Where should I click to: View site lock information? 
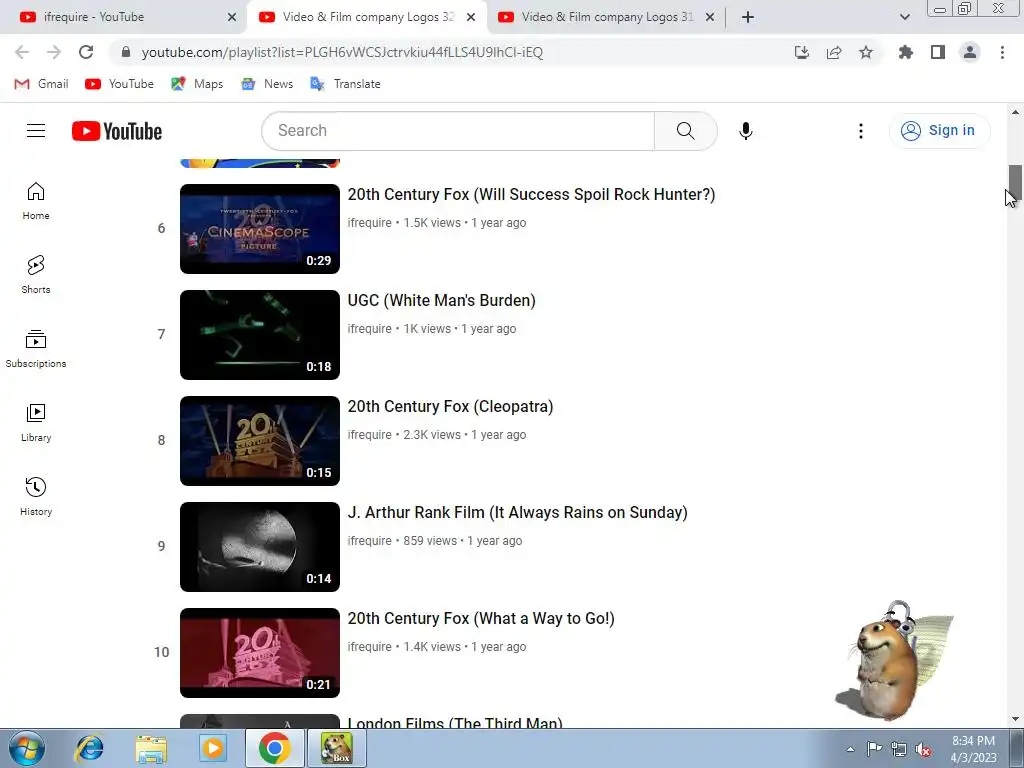coord(126,52)
